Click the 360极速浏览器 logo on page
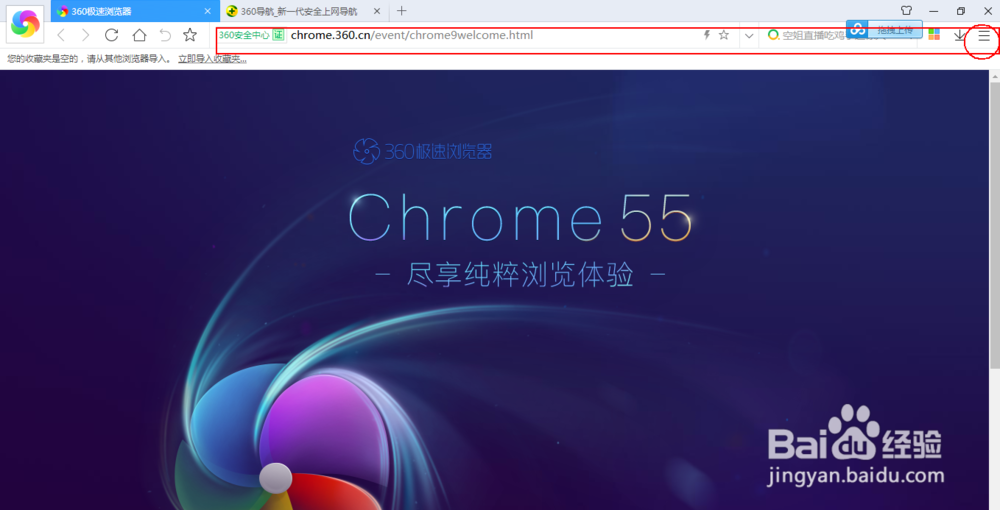 click(422, 151)
